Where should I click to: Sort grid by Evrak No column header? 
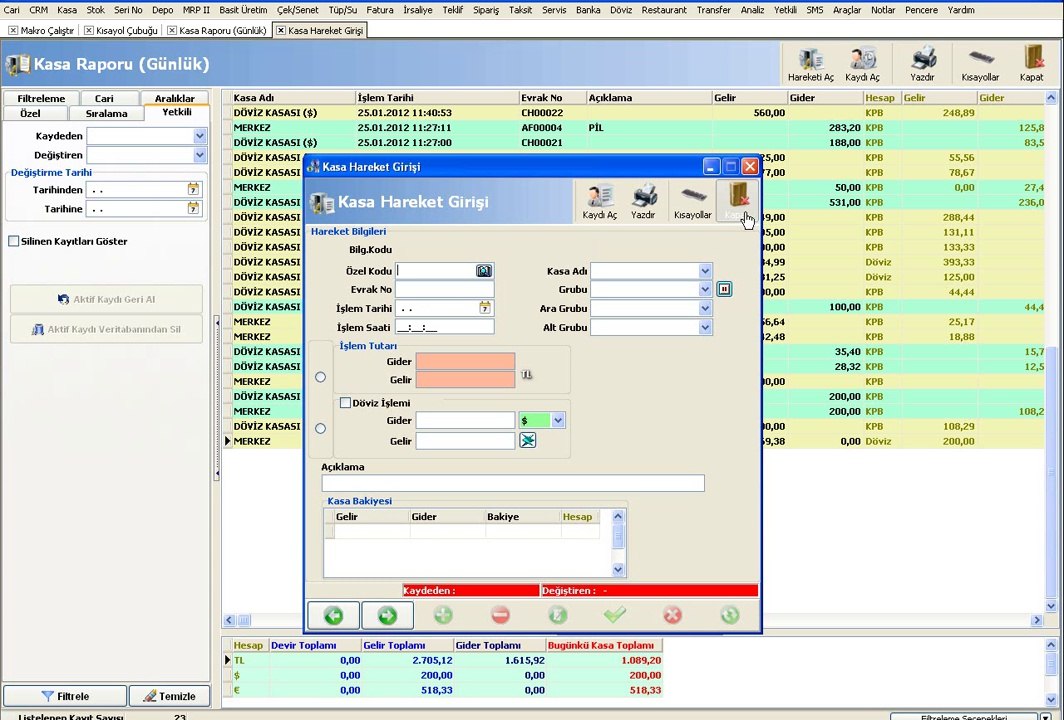552,98
